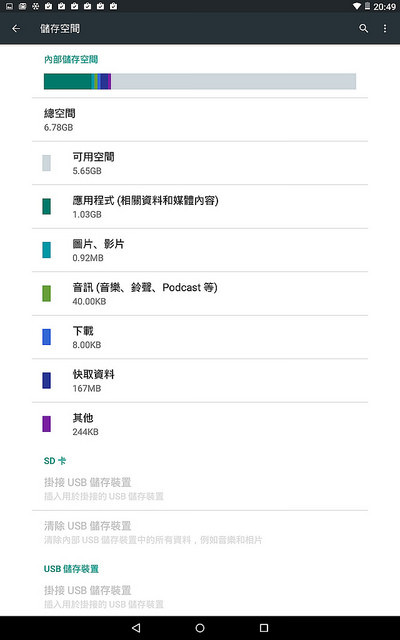This screenshot has width=400, height=640.
Task: Tap the Wi-Fi status icon
Action: tap(357, 6)
